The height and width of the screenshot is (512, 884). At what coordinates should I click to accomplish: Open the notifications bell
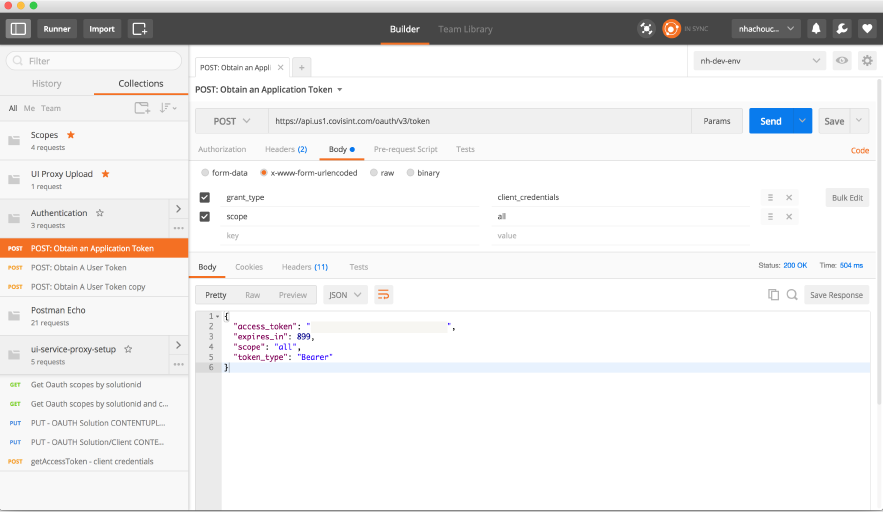tap(817, 29)
